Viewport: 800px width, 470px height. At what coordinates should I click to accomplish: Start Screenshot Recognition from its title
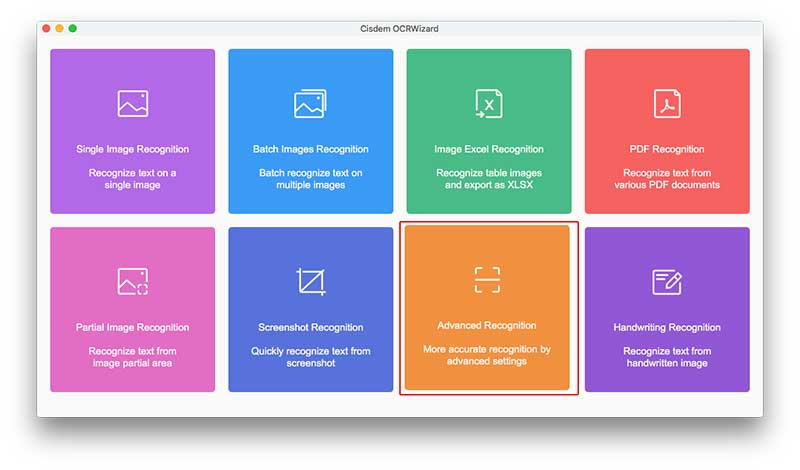click(310, 328)
